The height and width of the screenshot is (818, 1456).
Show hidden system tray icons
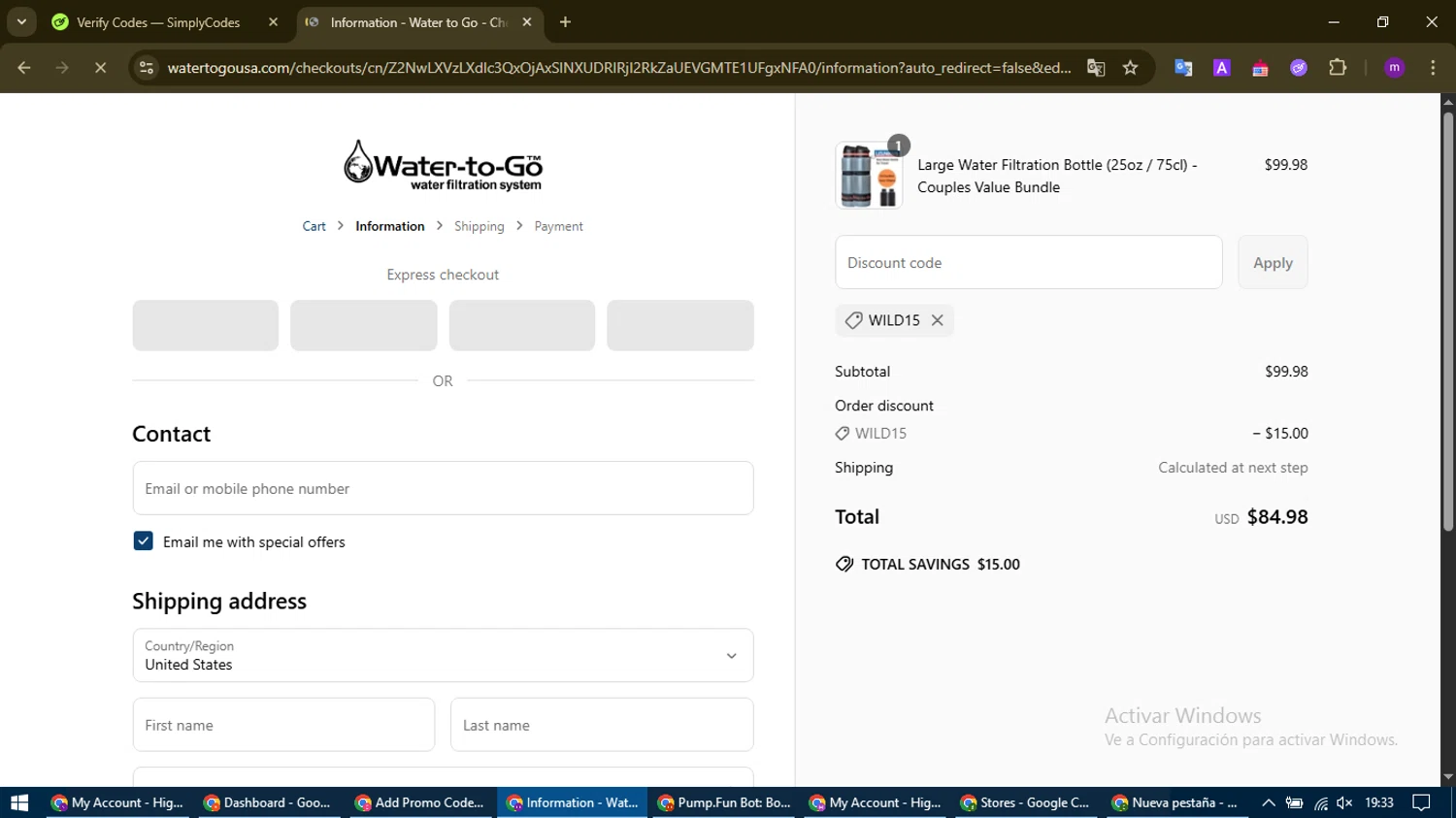(x=1268, y=802)
